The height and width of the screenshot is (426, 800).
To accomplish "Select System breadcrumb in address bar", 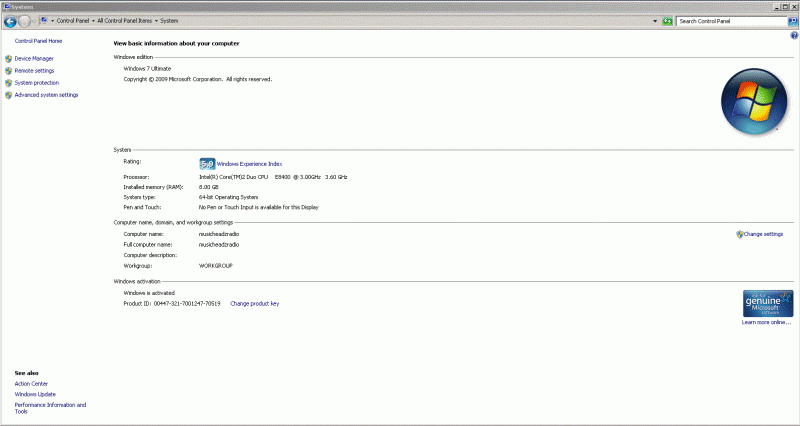I will [169, 21].
